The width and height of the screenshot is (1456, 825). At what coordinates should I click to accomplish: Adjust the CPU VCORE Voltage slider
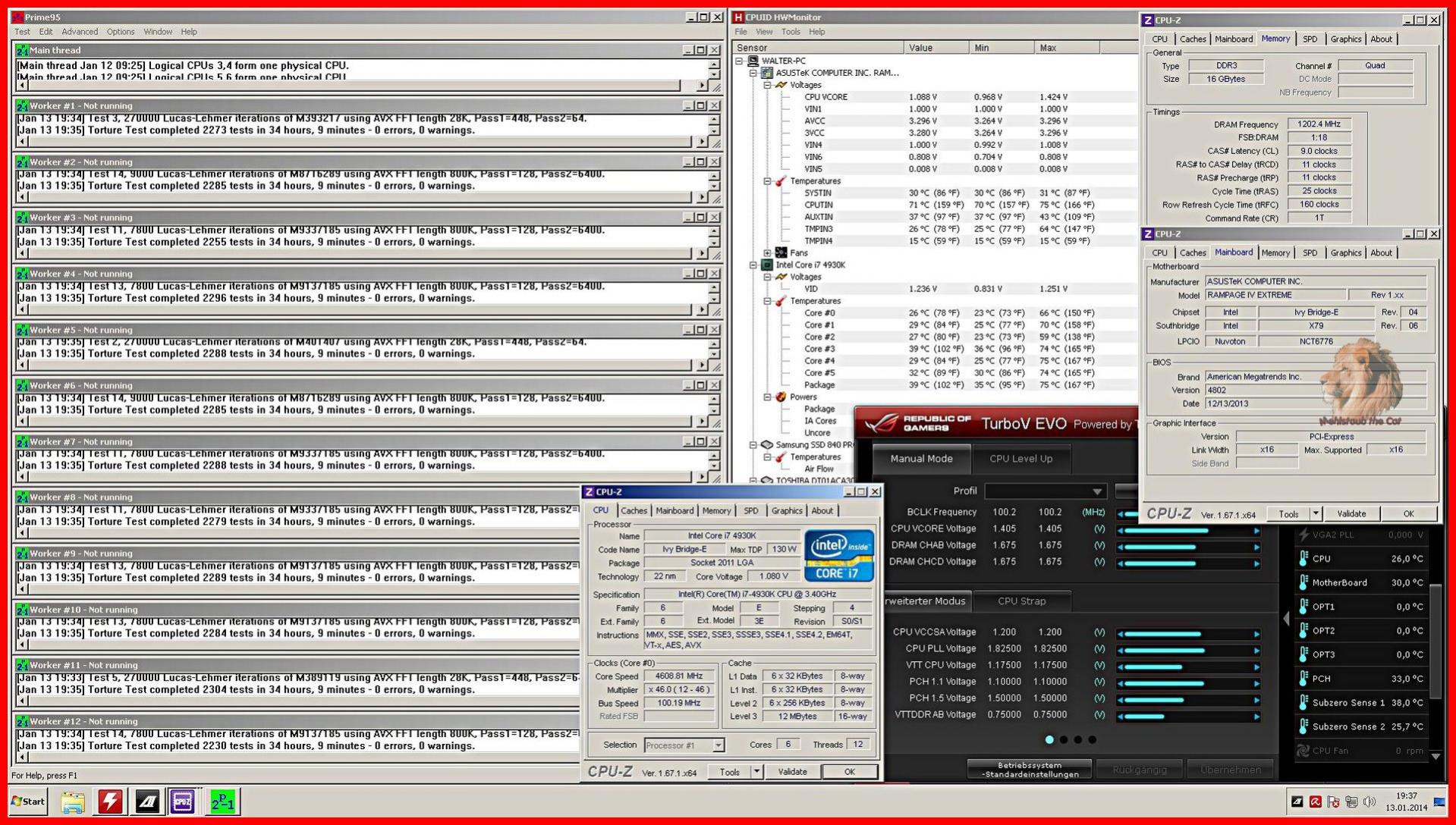(x=1188, y=530)
